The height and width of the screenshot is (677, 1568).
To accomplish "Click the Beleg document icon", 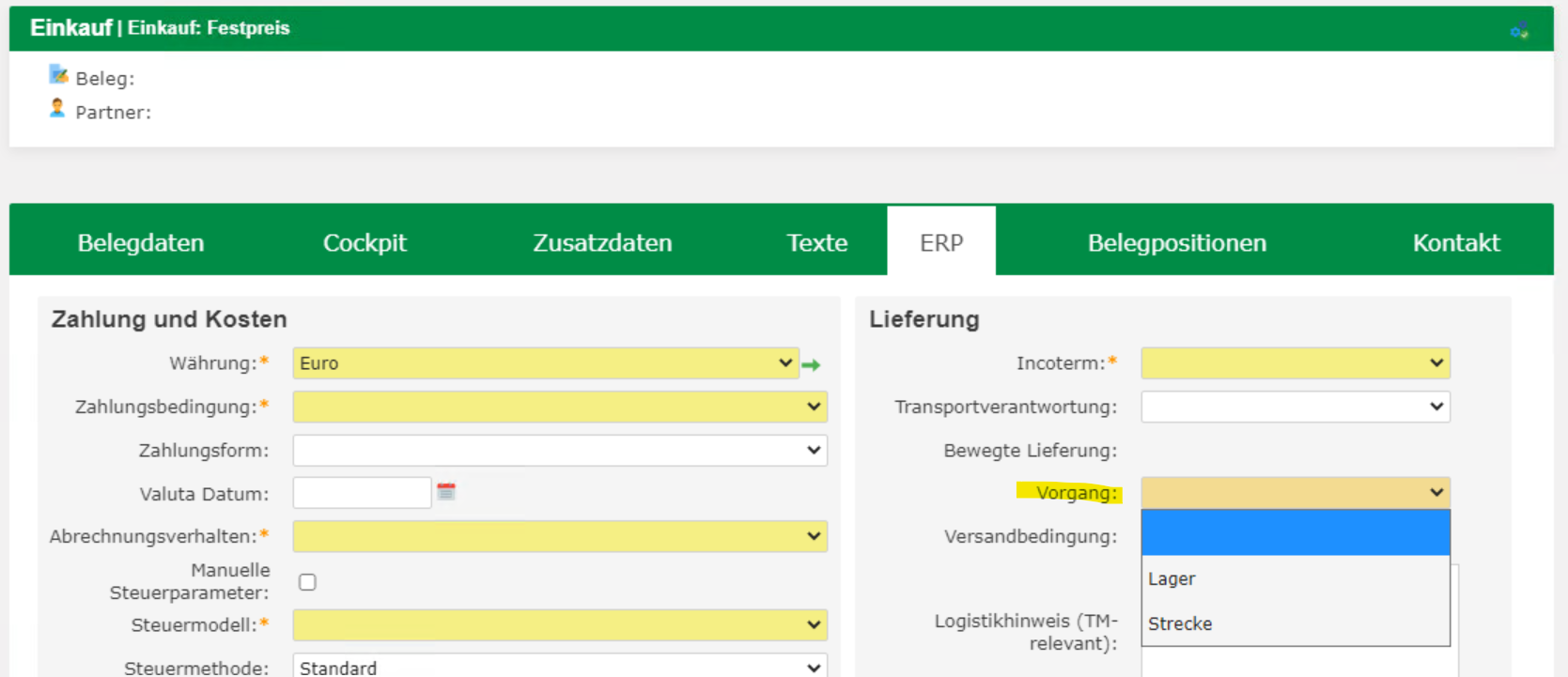I will [x=58, y=74].
